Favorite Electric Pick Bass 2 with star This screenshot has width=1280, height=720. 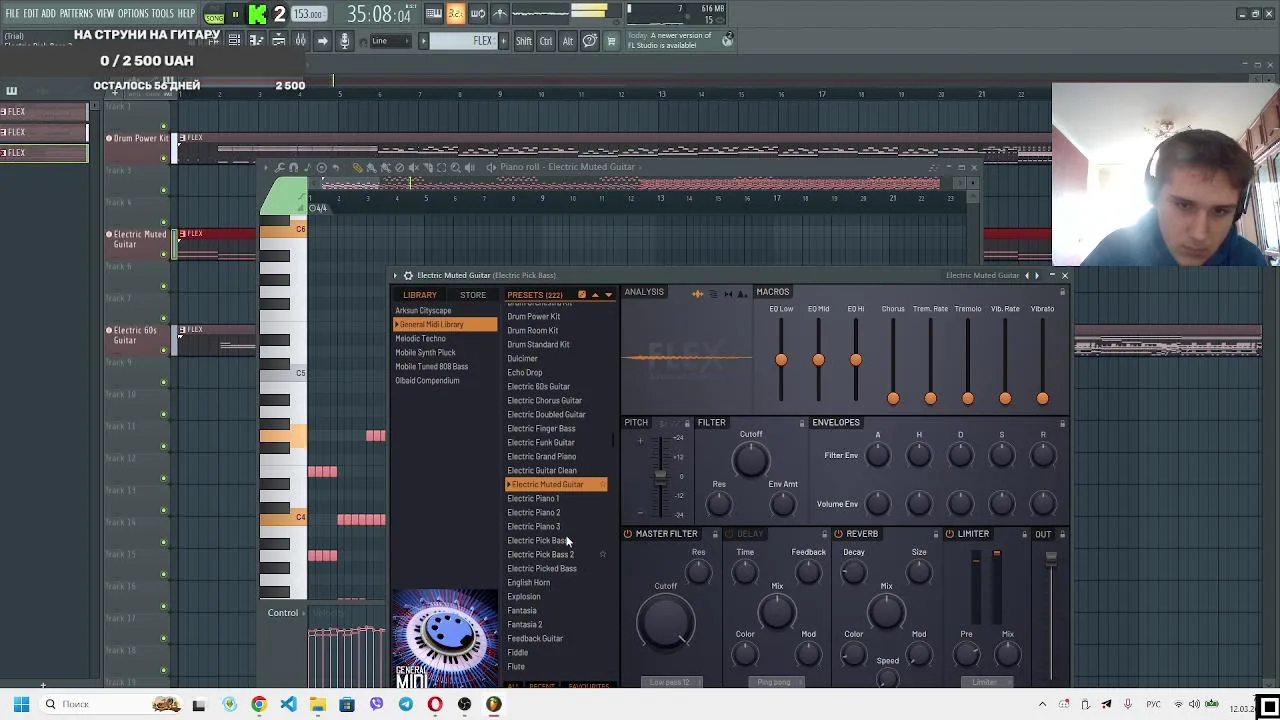point(602,554)
